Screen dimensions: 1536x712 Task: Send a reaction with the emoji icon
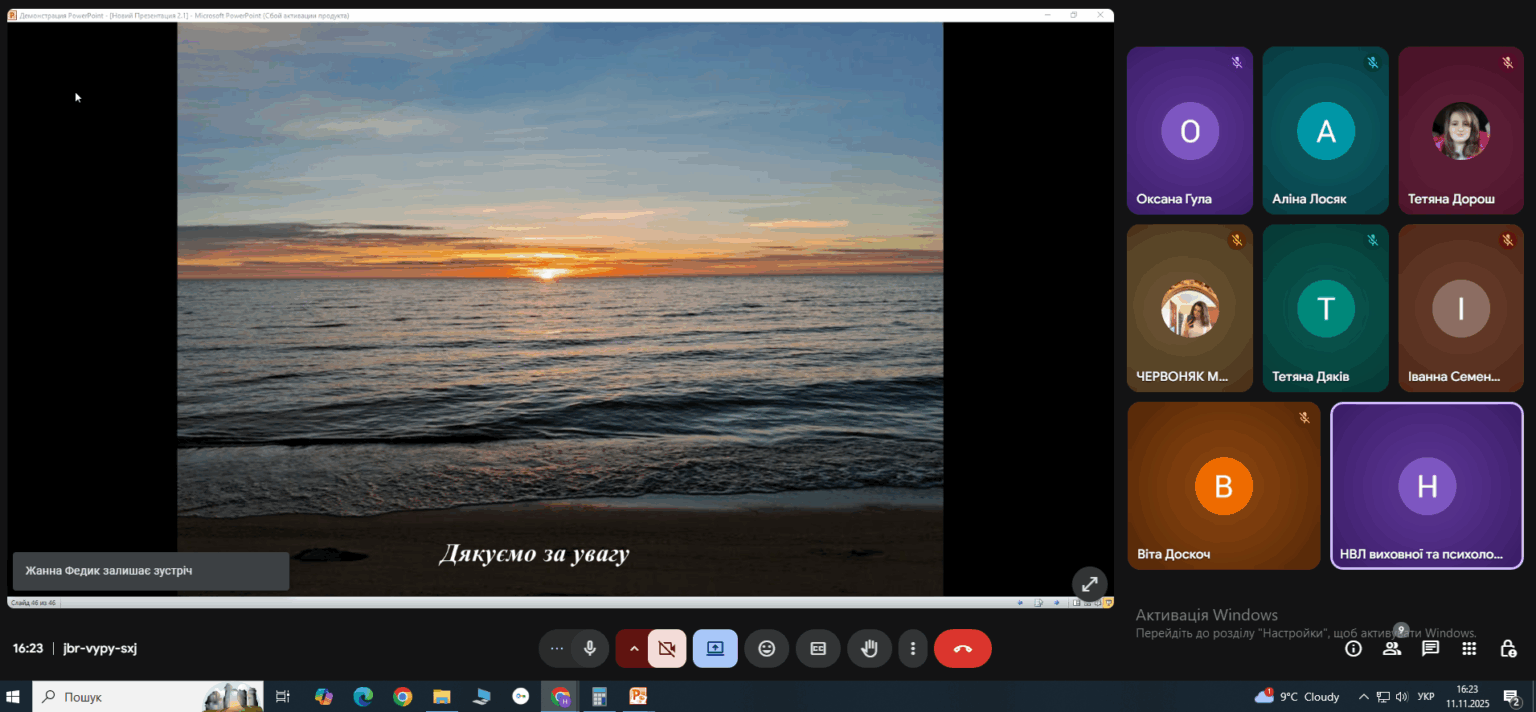point(767,648)
